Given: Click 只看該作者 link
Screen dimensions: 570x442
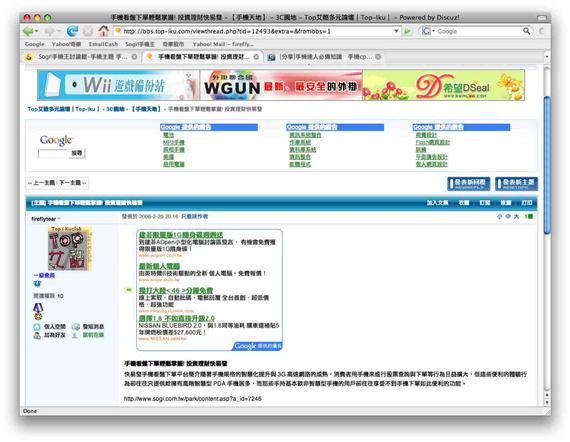Looking at the screenshot, I should click(194, 216).
